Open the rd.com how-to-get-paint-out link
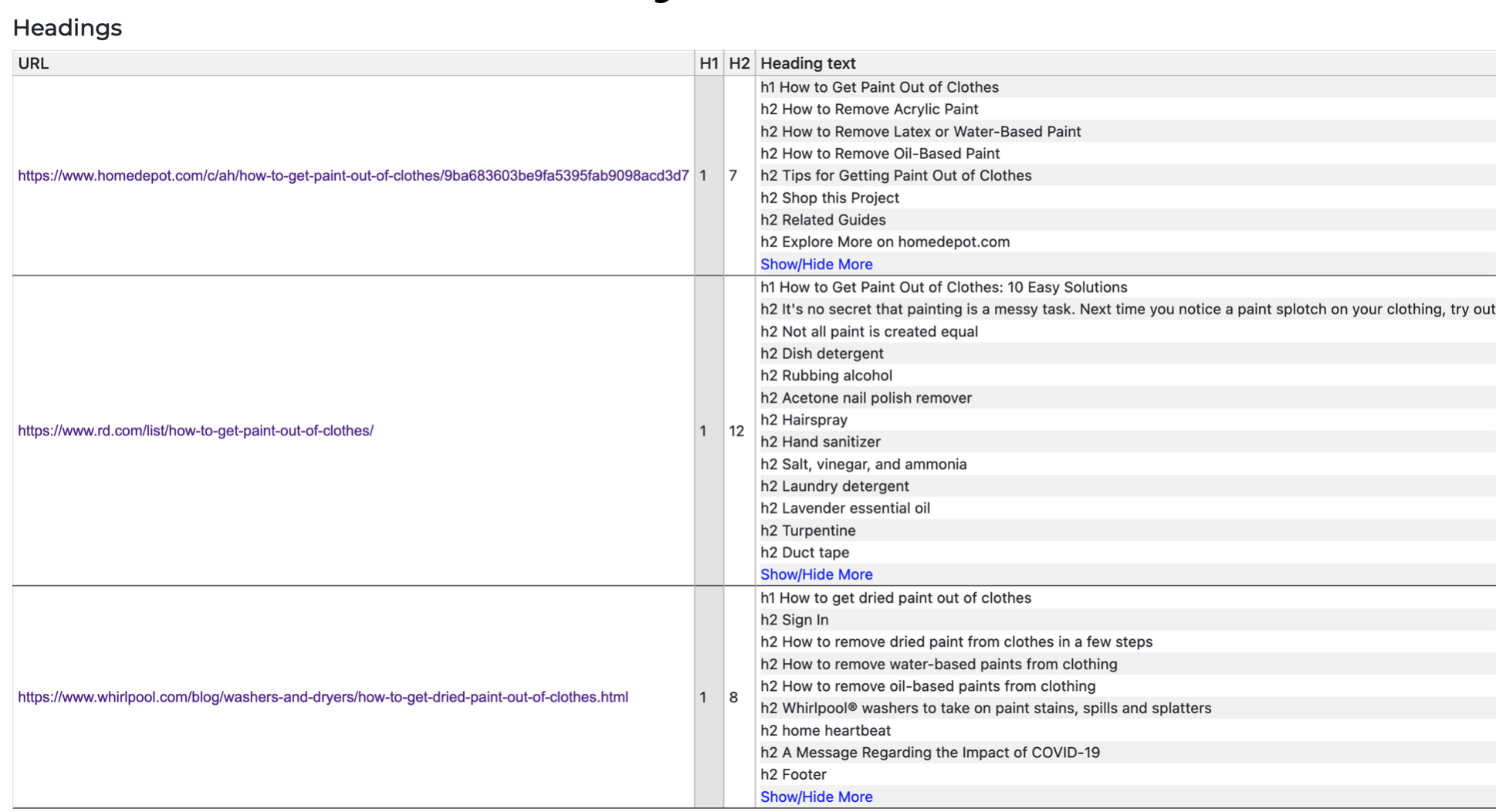 coord(195,431)
